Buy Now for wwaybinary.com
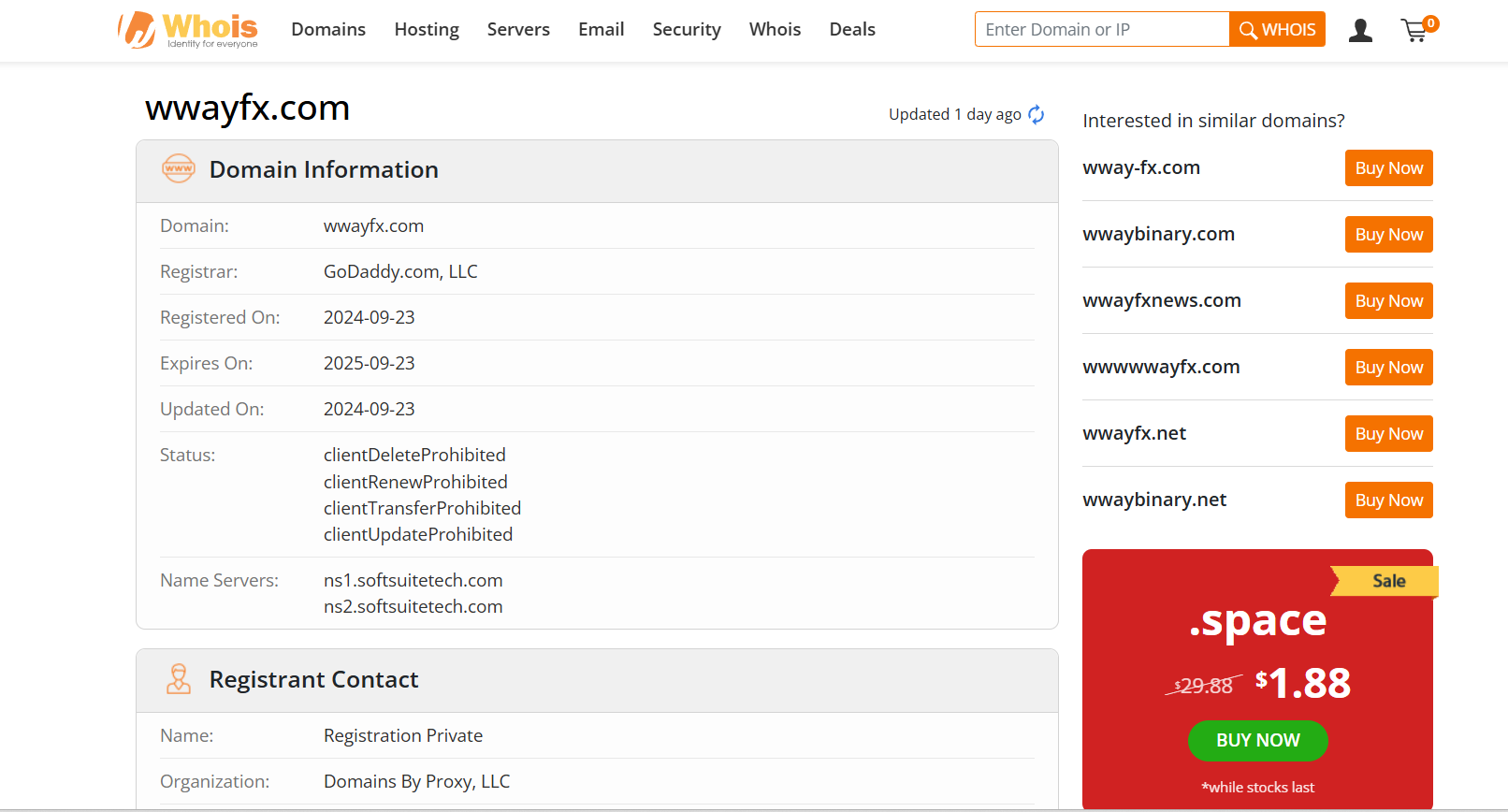Viewport: 1508px width, 812px height. pyautogui.click(x=1388, y=235)
